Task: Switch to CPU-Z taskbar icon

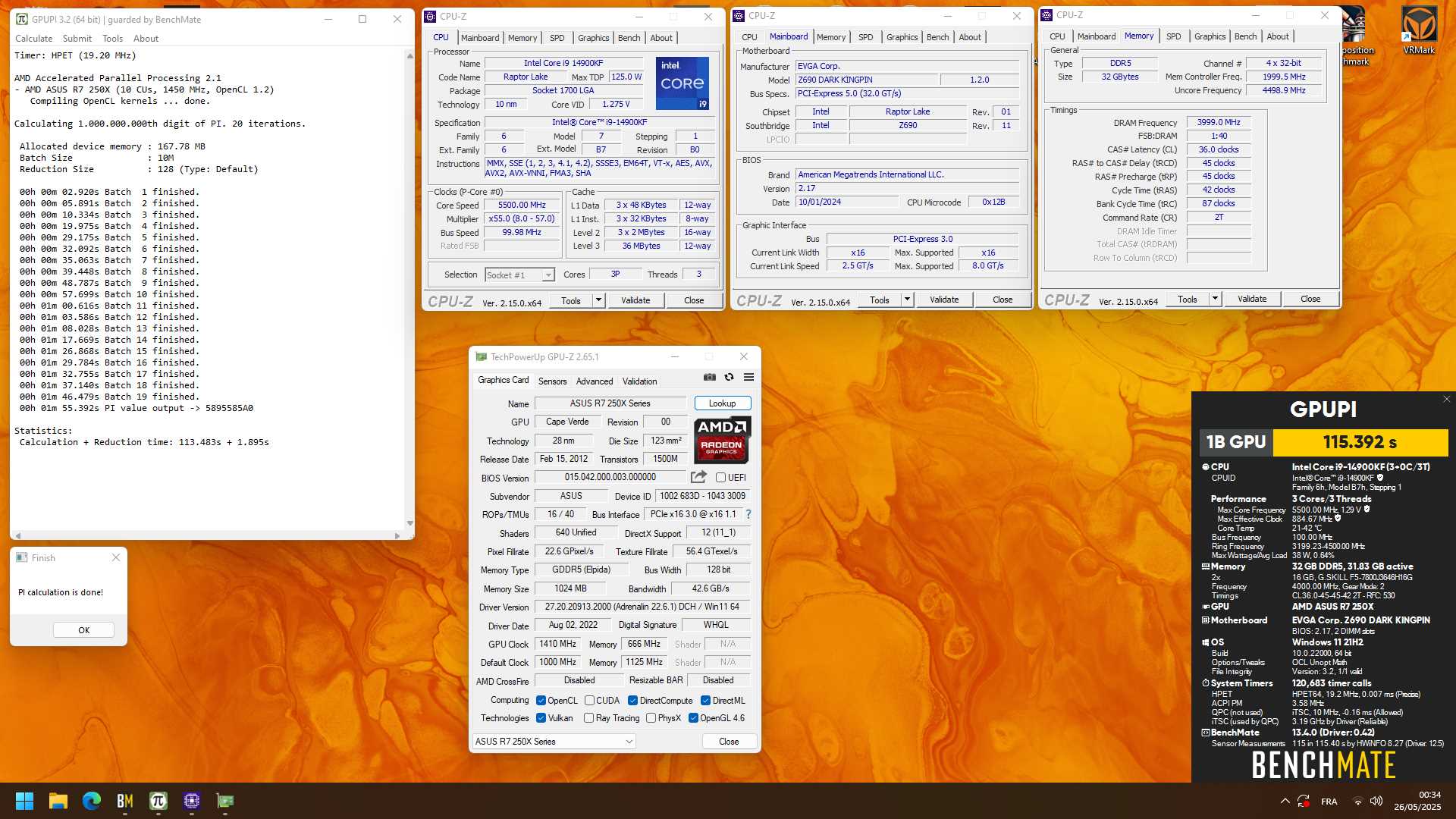Action: pos(192,801)
